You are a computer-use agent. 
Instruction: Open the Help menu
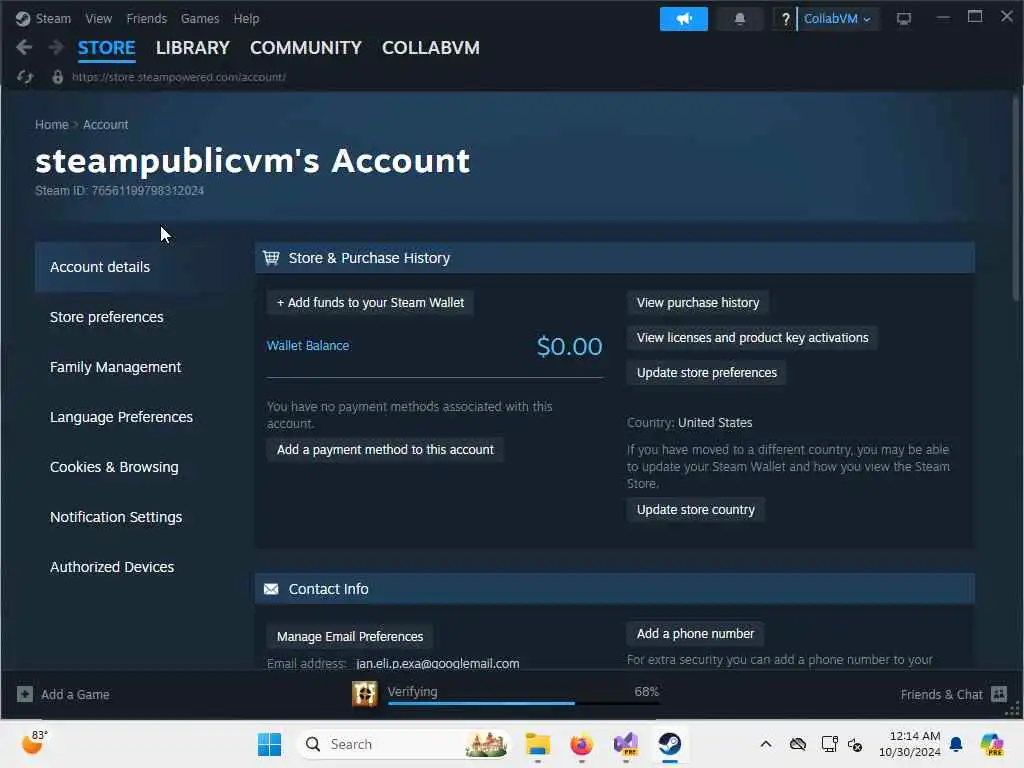[246, 19]
